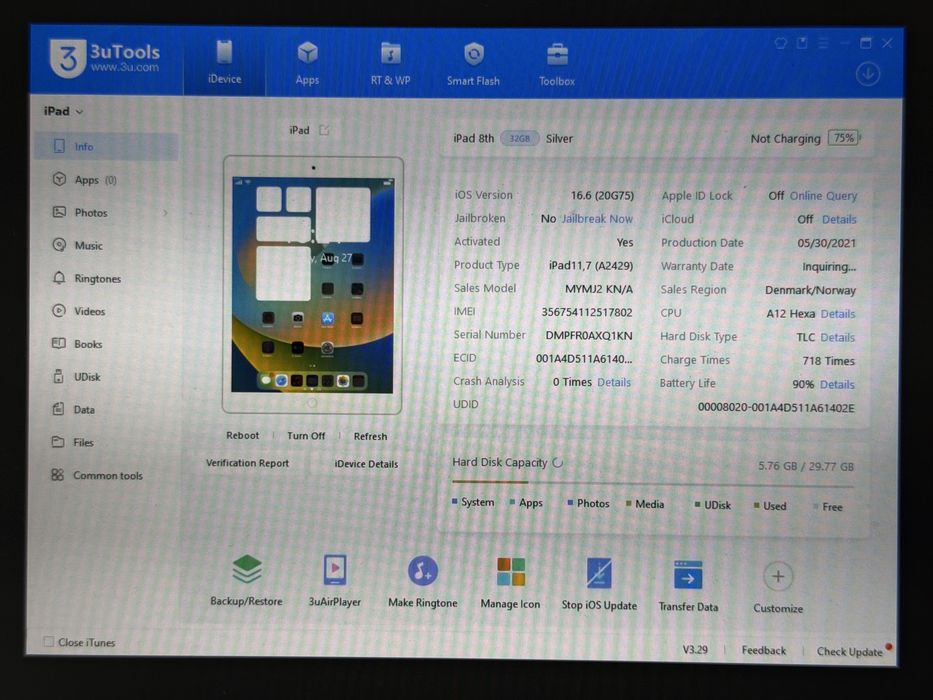Image resolution: width=933 pixels, height=700 pixels.
Task: Click the iPad screen preview thumbnail
Action: click(x=312, y=285)
